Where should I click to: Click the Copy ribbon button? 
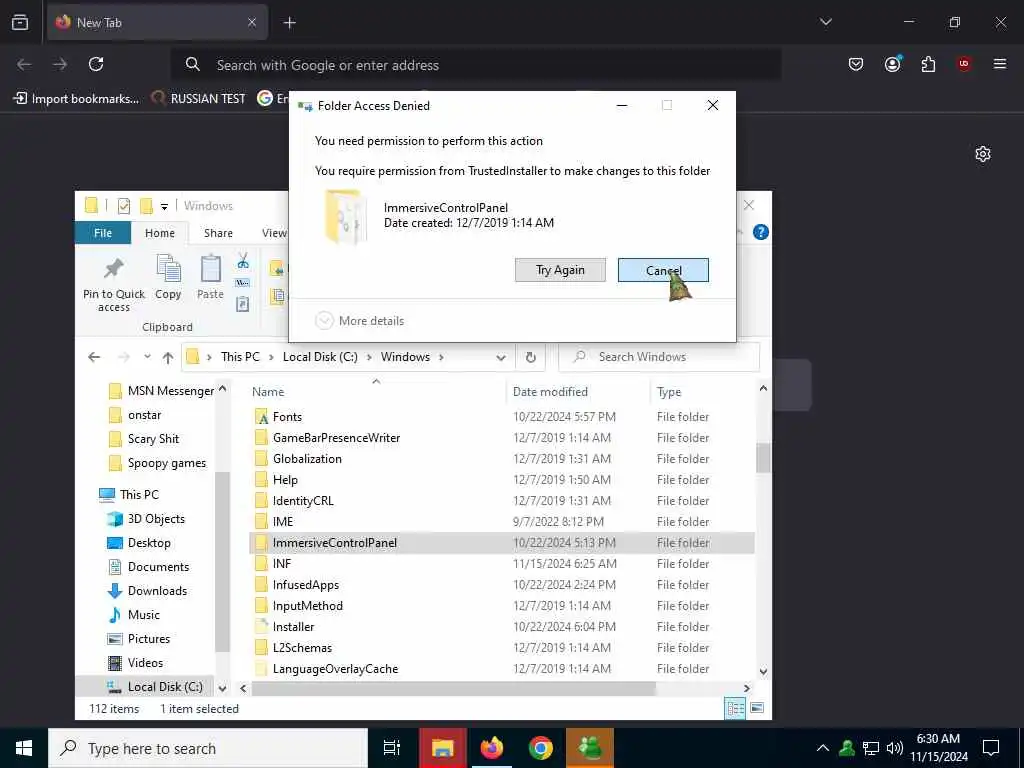168,278
